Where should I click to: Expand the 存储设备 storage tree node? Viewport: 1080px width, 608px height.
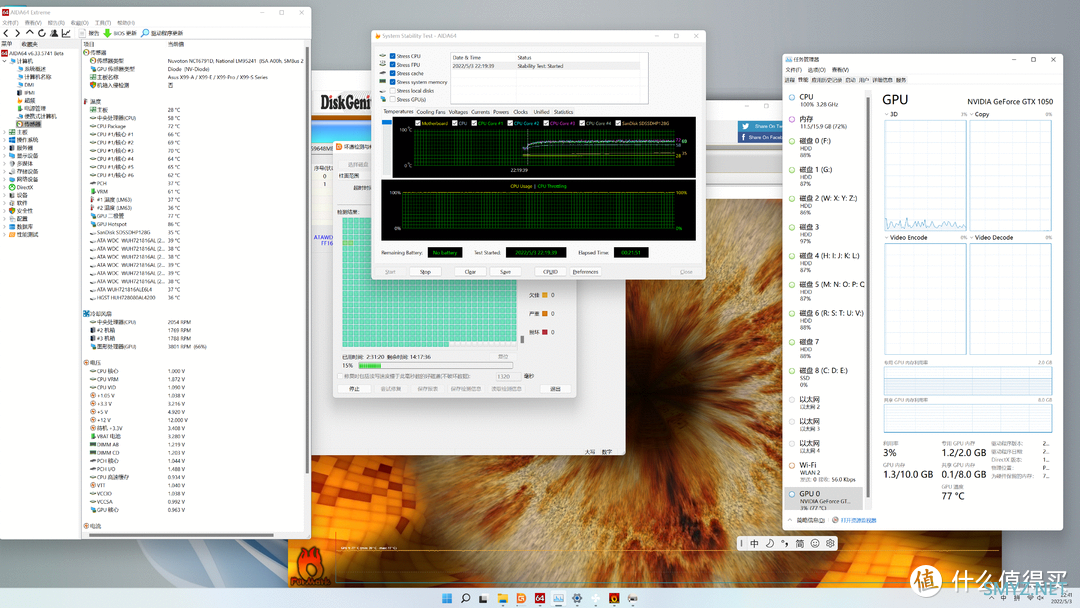tap(4, 171)
